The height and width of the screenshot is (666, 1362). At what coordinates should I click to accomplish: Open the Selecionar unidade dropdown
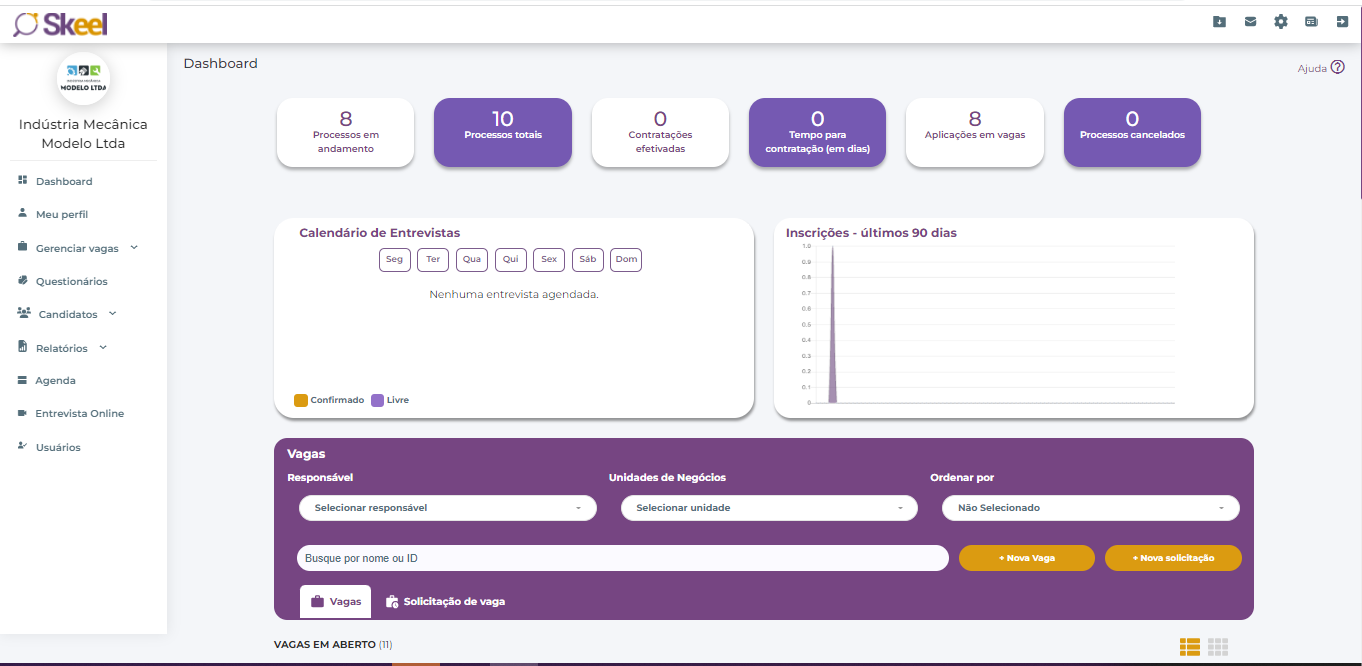769,508
